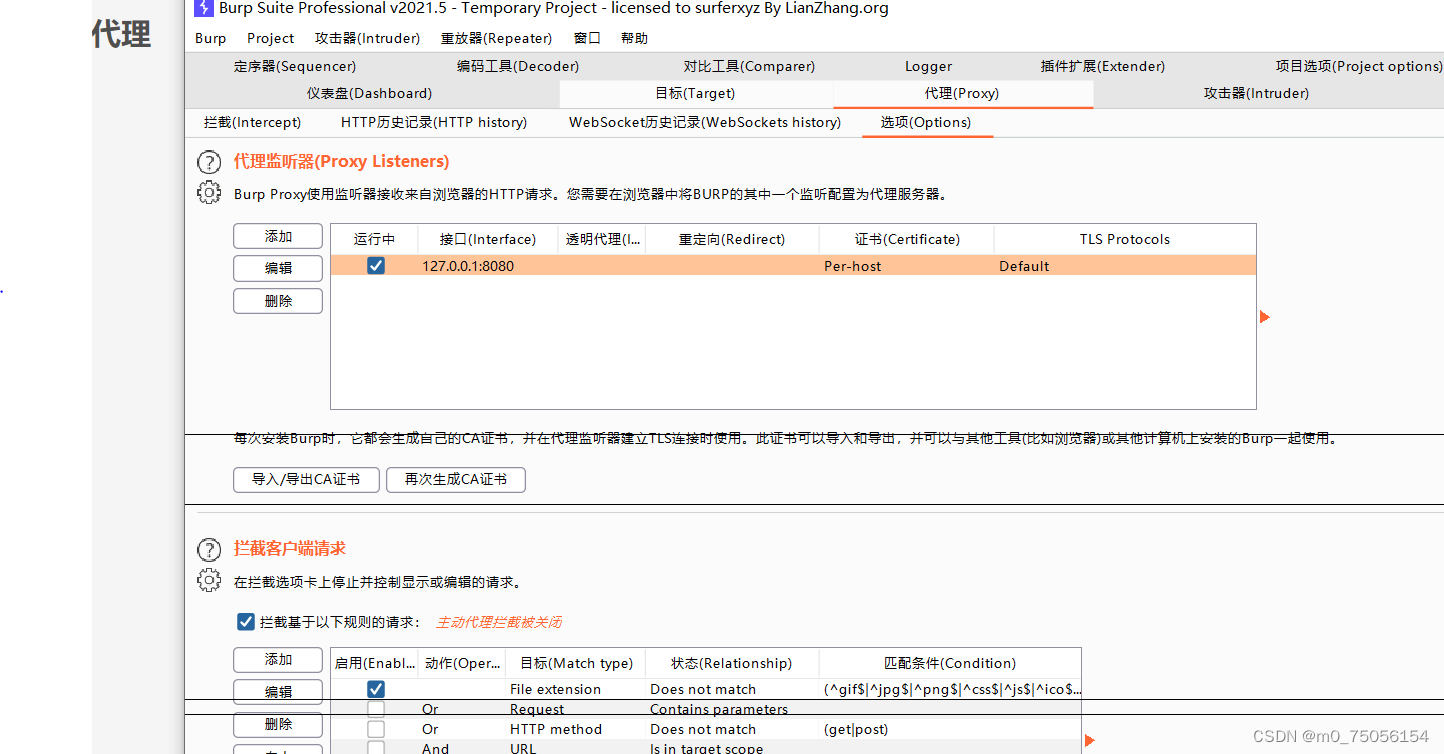Open help icon for Proxy Listeners section
Viewport: 1444px width, 754px height.
click(208, 162)
